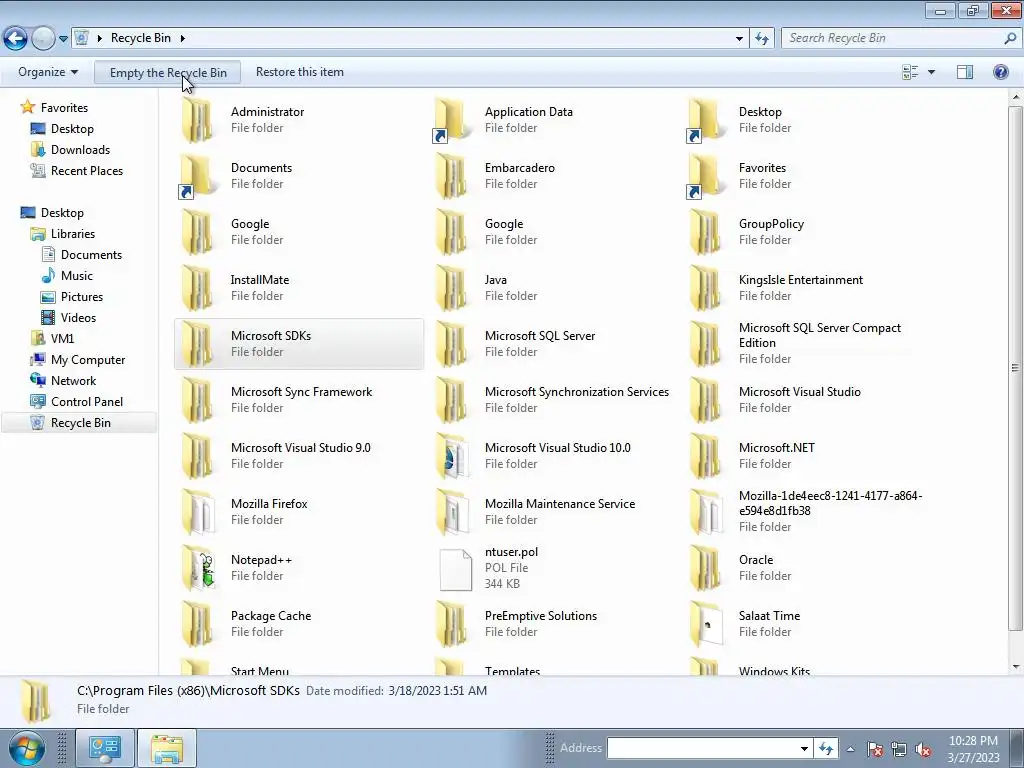Viewport: 1024px width, 768px height.
Task: Click the muted volume tray icon
Action: tap(923, 749)
